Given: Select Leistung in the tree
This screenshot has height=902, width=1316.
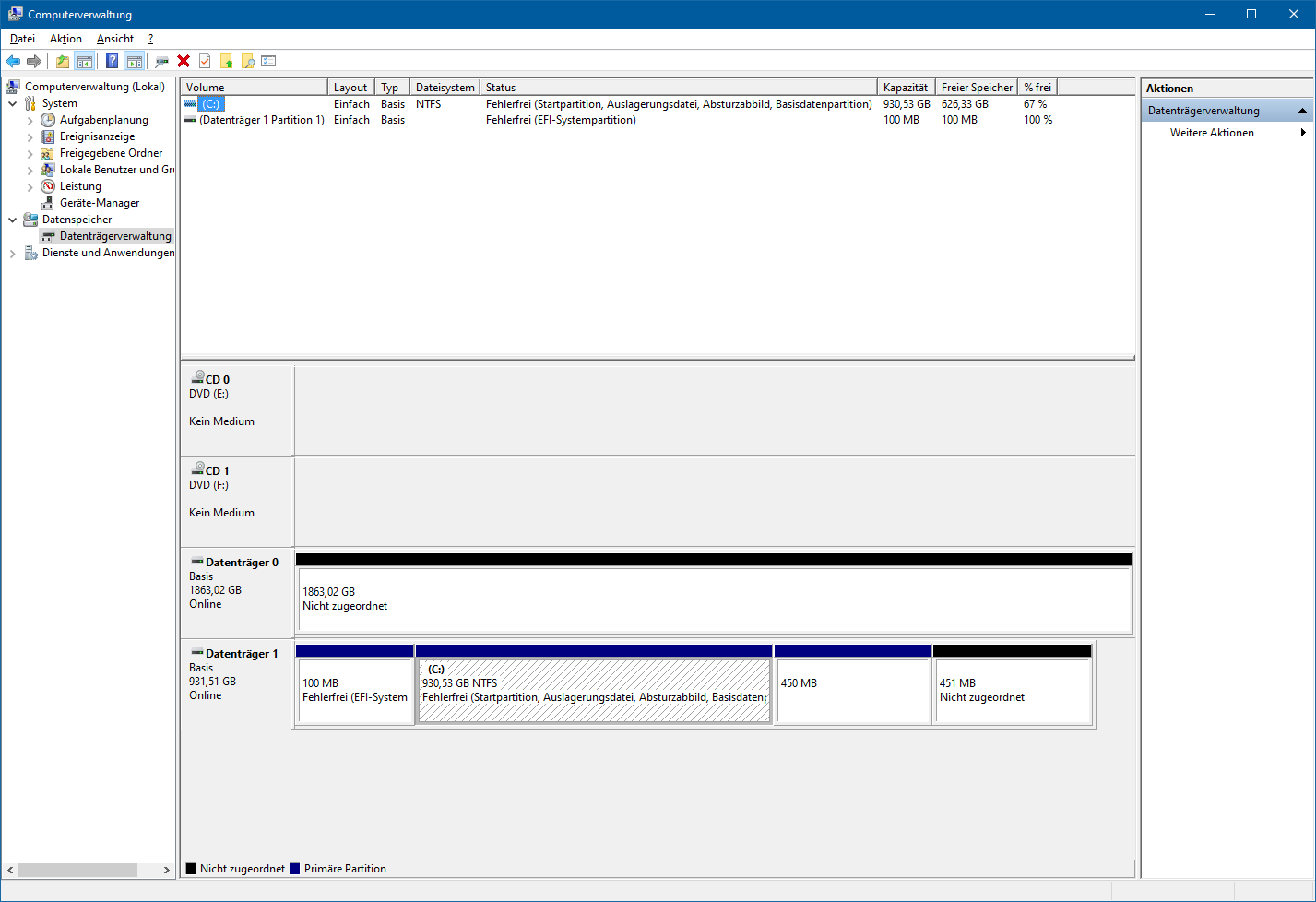Looking at the screenshot, I should click(x=80, y=186).
